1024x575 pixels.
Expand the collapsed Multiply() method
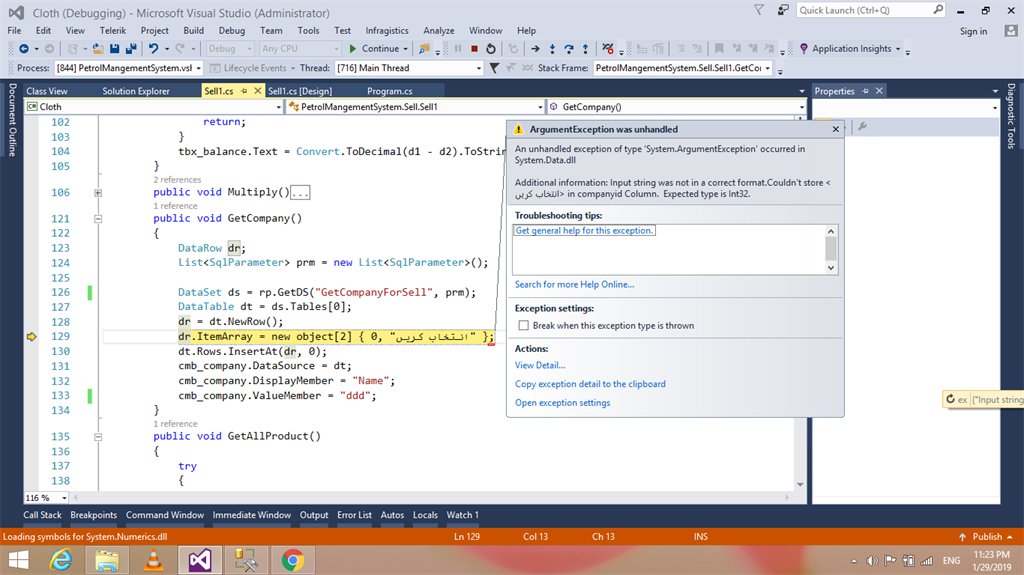[x=98, y=193]
